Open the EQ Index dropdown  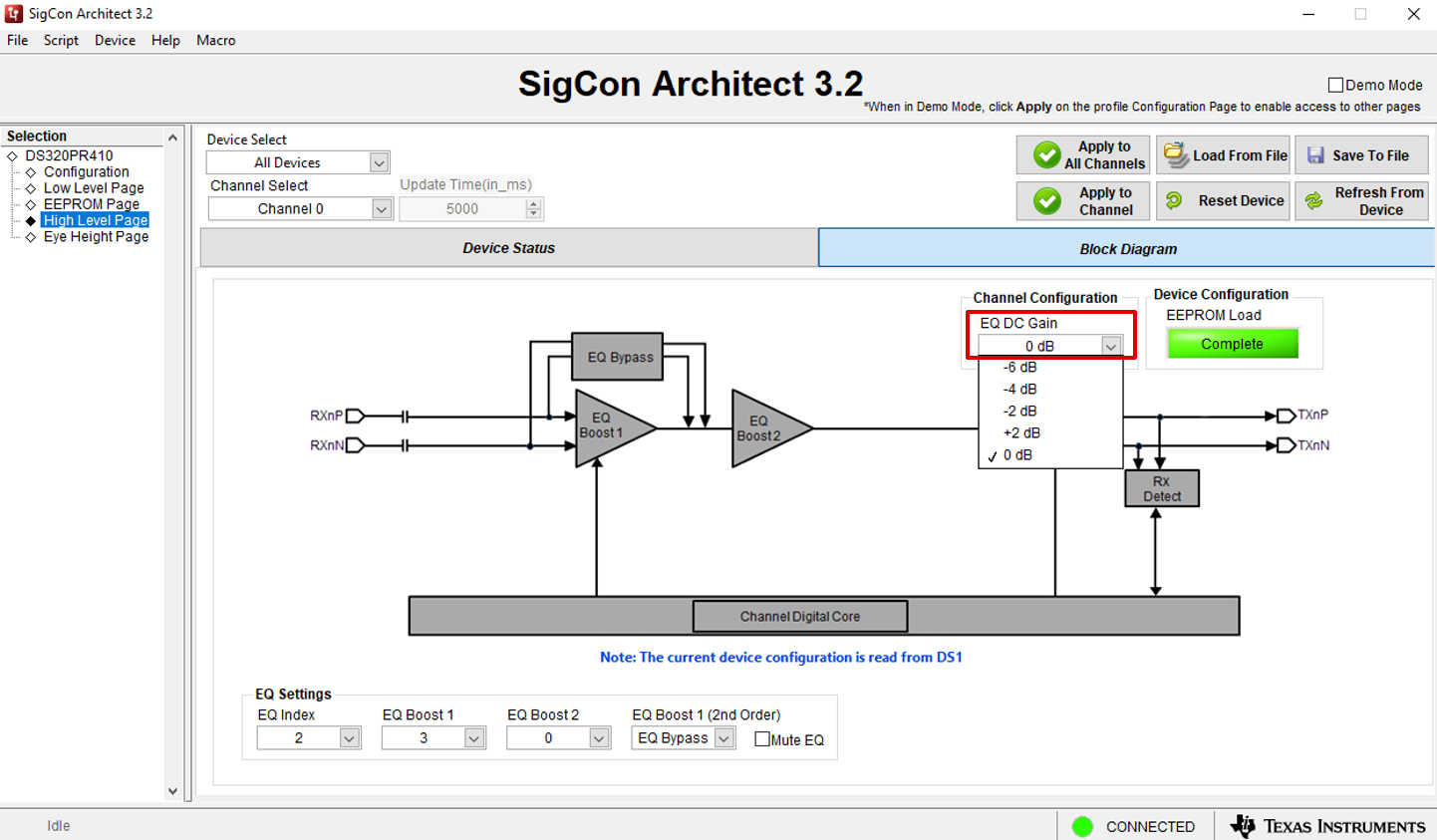(x=309, y=738)
